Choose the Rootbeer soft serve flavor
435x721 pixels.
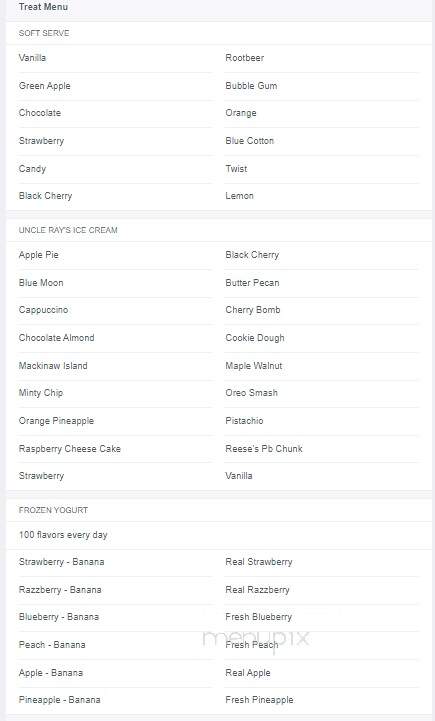[244, 58]
